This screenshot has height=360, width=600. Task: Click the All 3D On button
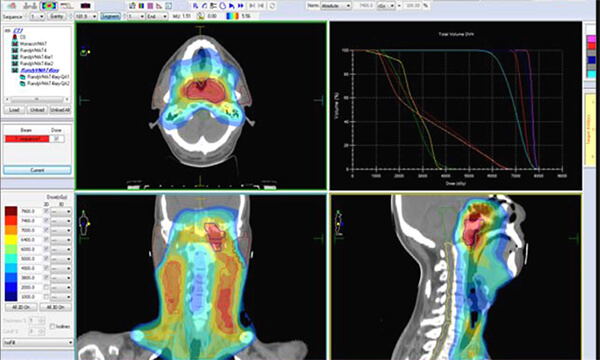(55, 307)
